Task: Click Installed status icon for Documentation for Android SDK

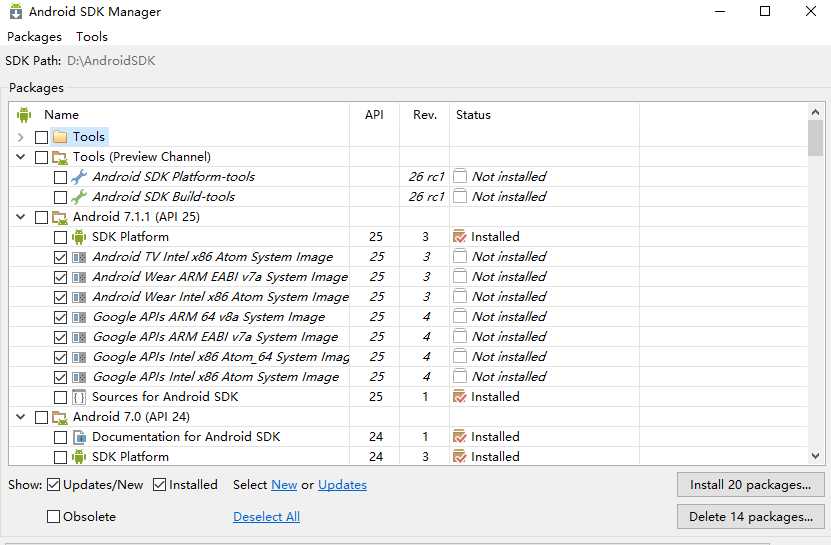Action: 459,436
